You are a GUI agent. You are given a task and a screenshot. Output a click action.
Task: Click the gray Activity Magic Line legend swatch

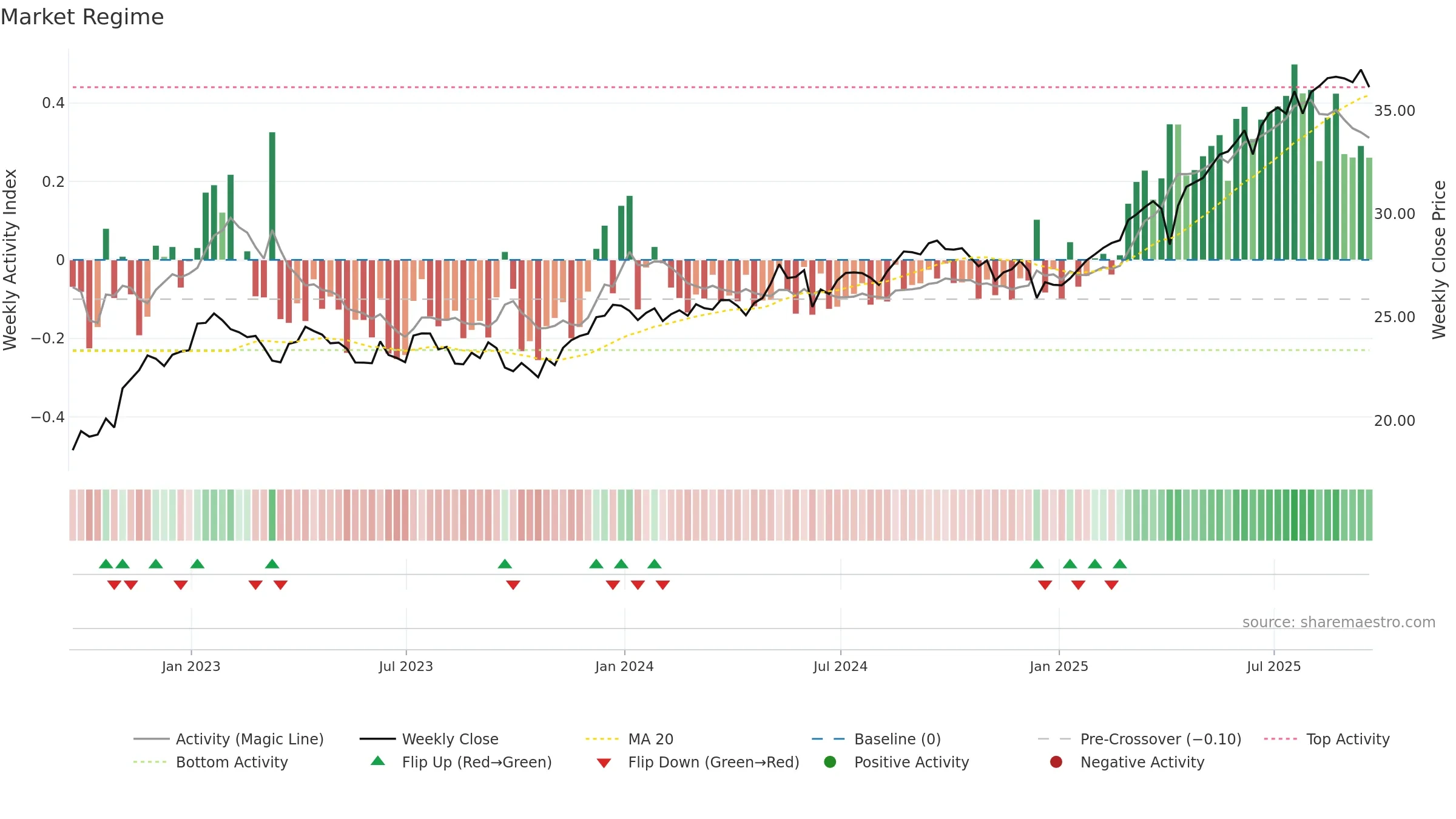[151, 739]
